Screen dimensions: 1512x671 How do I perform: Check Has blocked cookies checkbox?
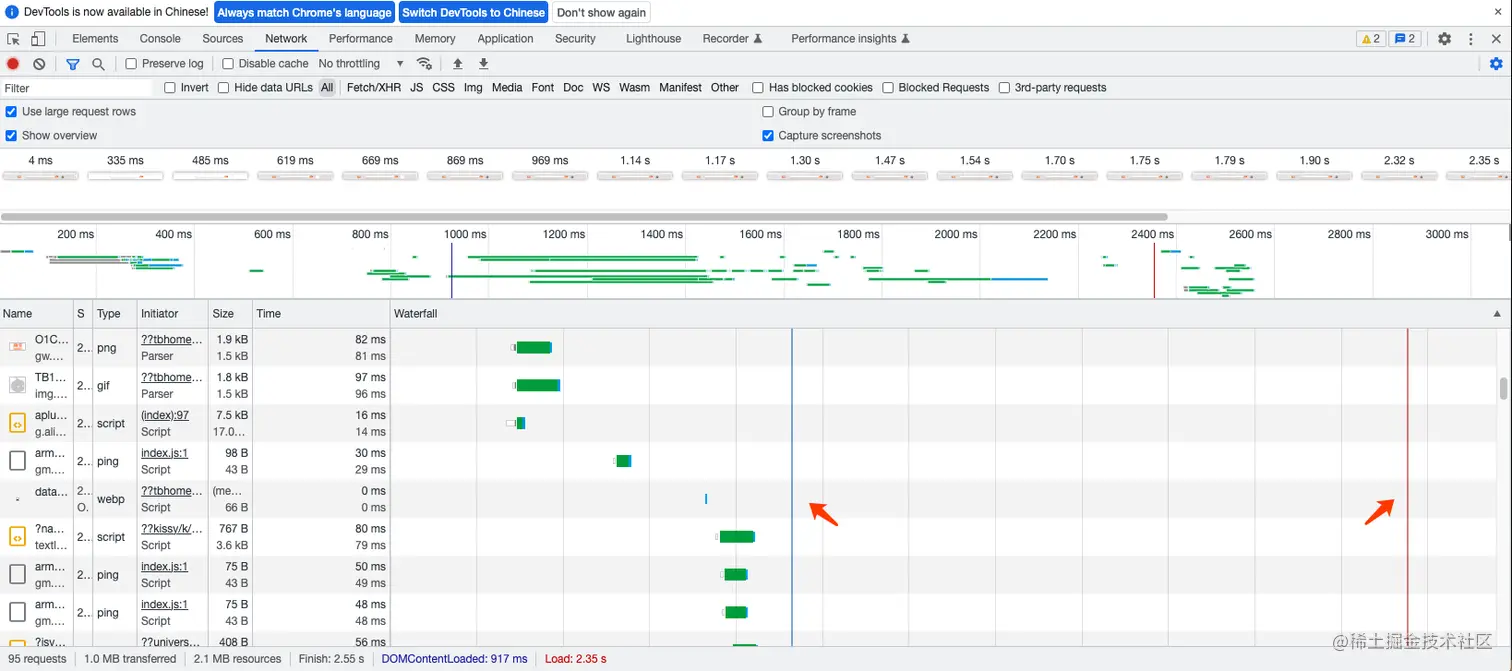(x=758, y=88)
